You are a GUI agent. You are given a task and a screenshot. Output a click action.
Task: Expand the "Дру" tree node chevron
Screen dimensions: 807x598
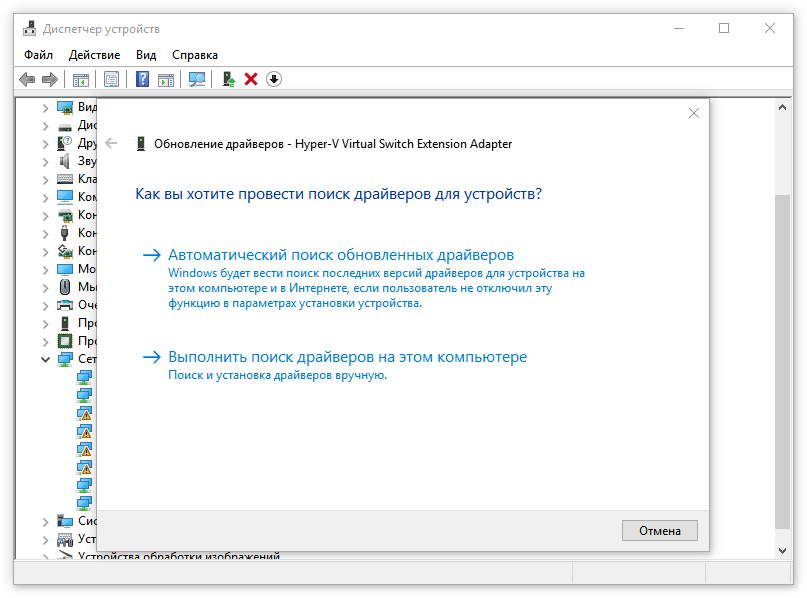click(x=45, y=144)
